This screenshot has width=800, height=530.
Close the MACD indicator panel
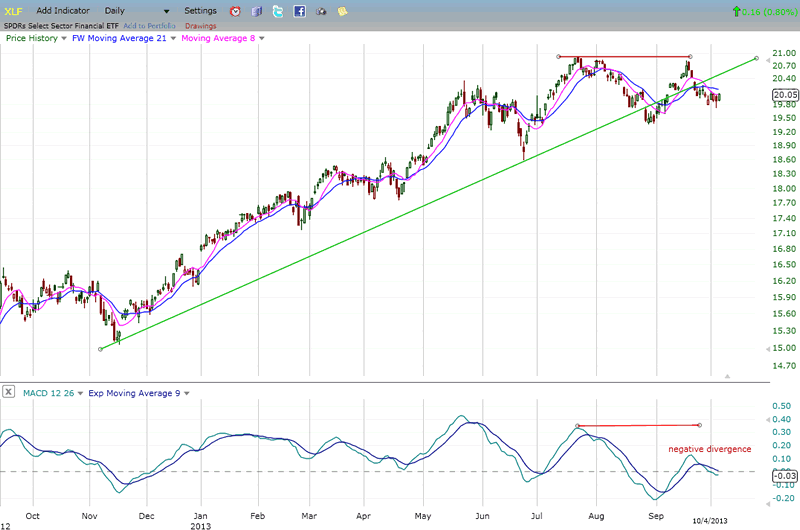[8, 393]
